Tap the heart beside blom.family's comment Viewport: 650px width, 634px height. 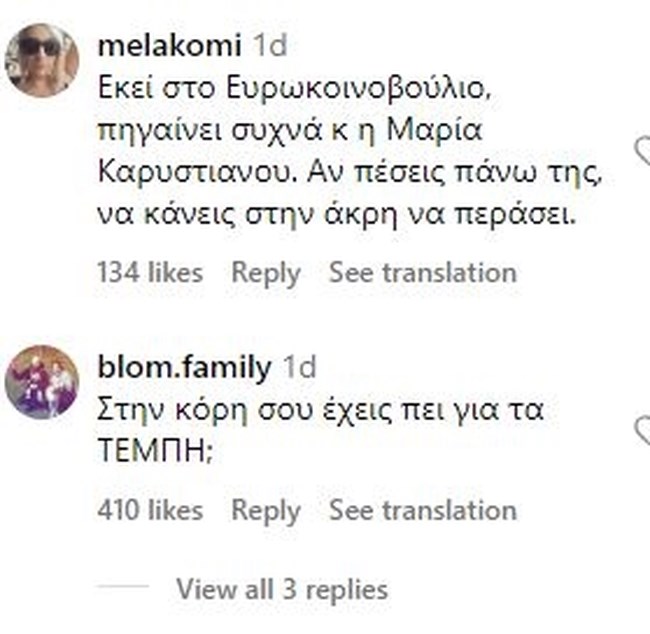pyautogui.click(x=643, y=431)
